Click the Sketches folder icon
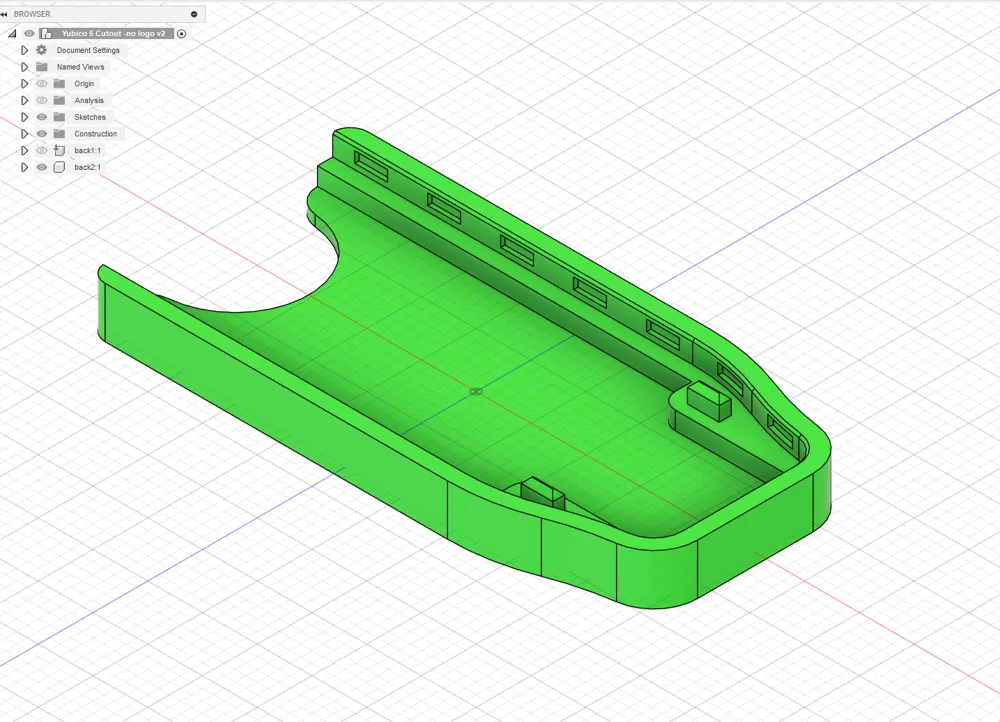Screen dimensions: 1000x722 click(59, 117)
